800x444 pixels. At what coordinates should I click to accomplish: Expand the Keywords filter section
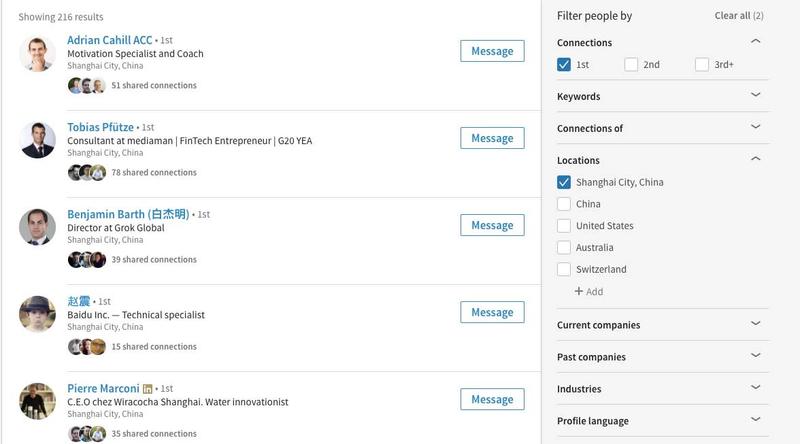pyautogui.click(x=755, y=96)
